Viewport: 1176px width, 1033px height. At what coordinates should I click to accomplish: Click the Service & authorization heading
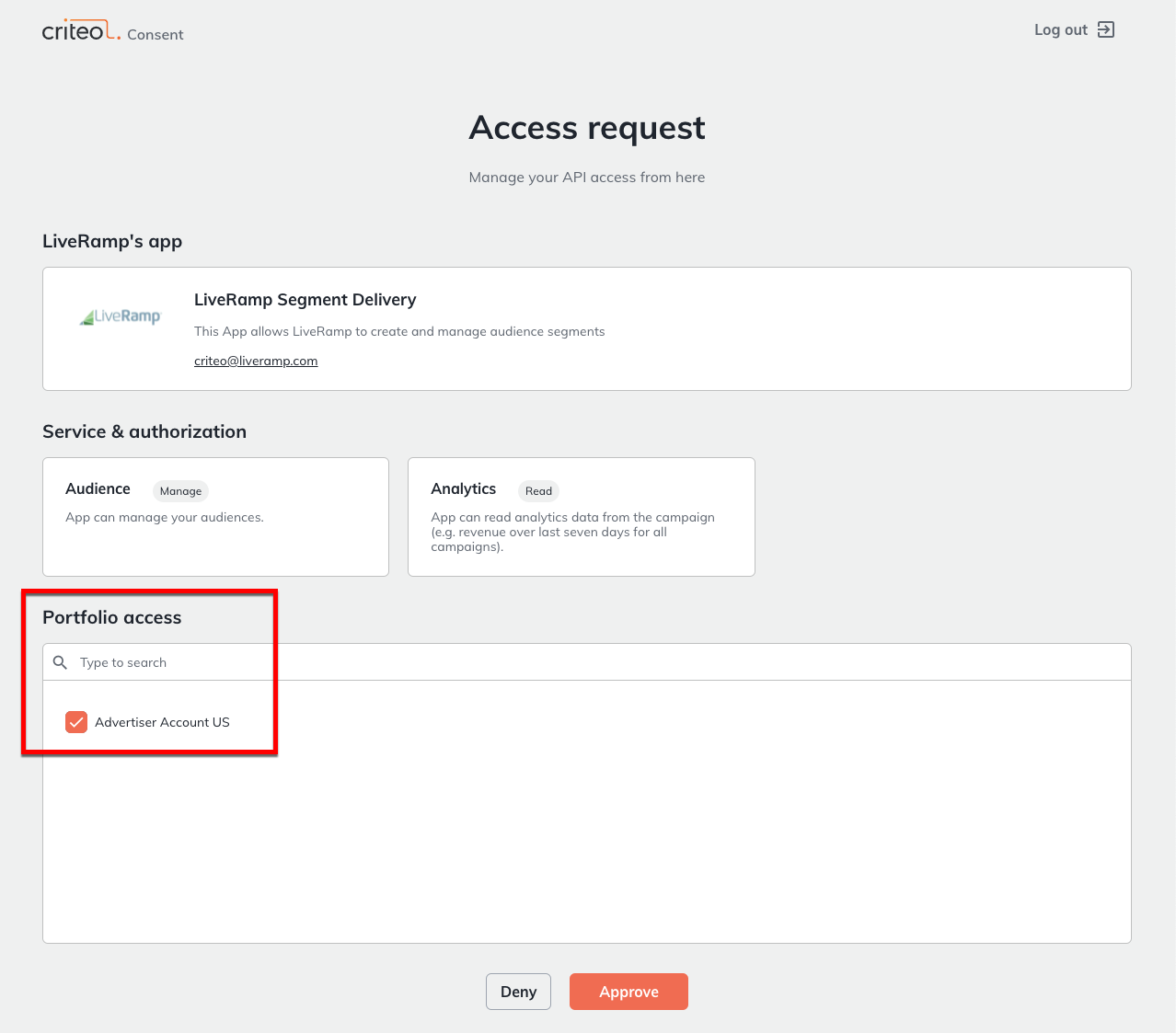144,431
